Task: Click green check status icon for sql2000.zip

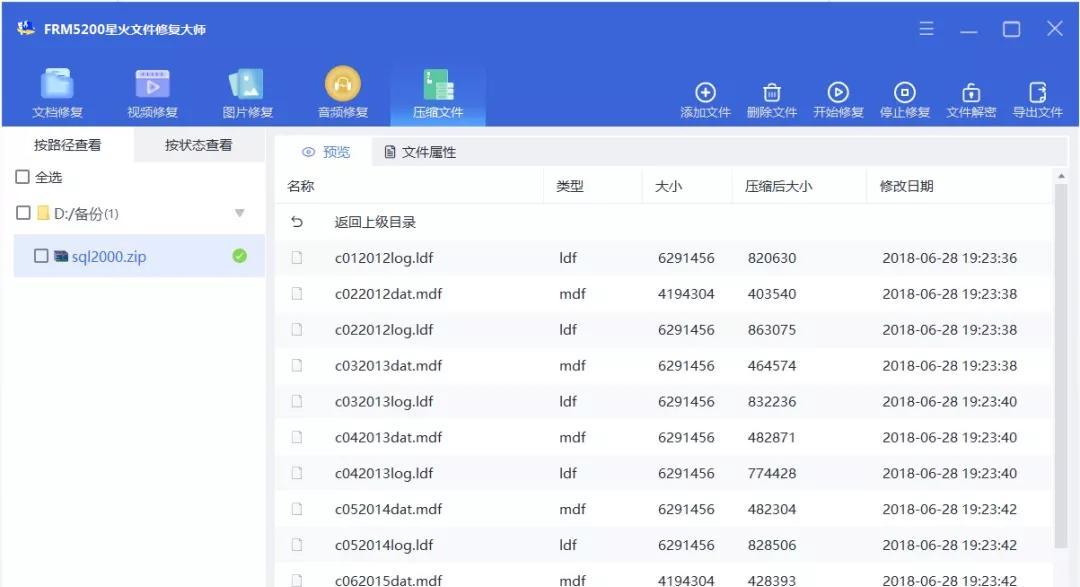Action: click(240, 256)
